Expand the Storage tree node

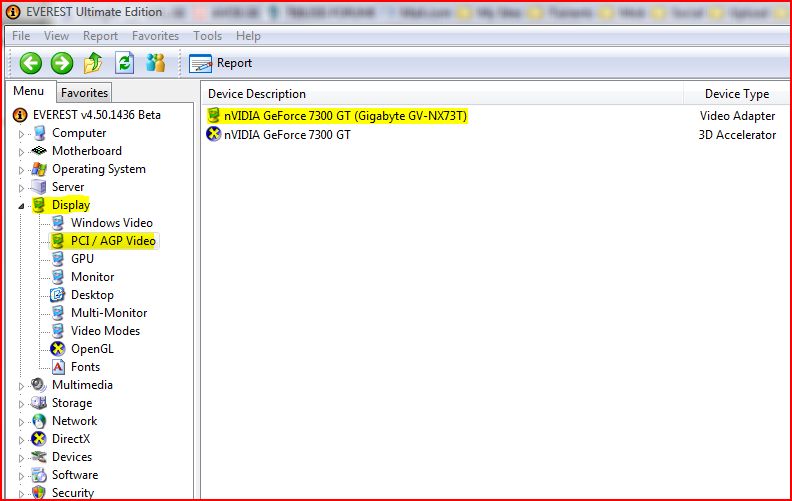pyautogui.click(x=21, y=404)
